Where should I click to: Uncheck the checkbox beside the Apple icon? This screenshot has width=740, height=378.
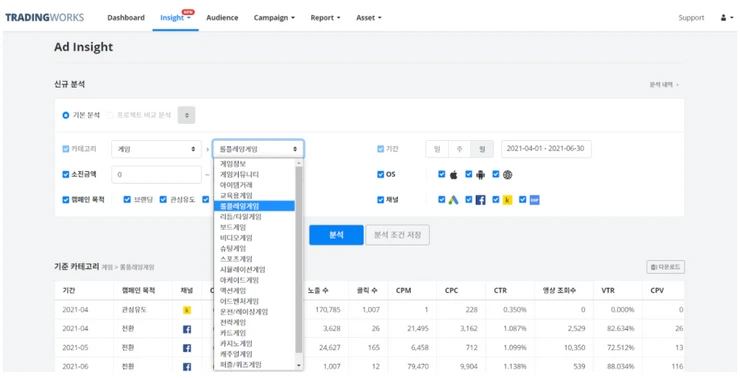pos(441,174)
